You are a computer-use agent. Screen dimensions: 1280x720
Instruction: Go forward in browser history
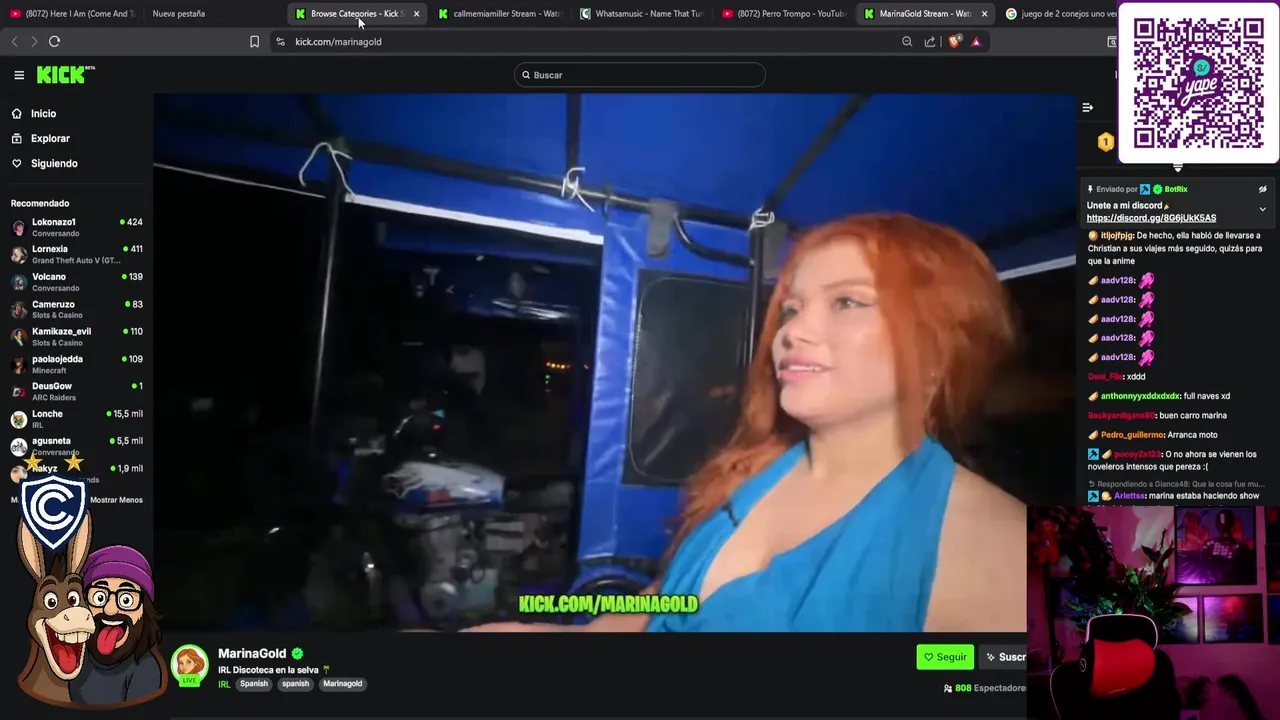[33, 42]
